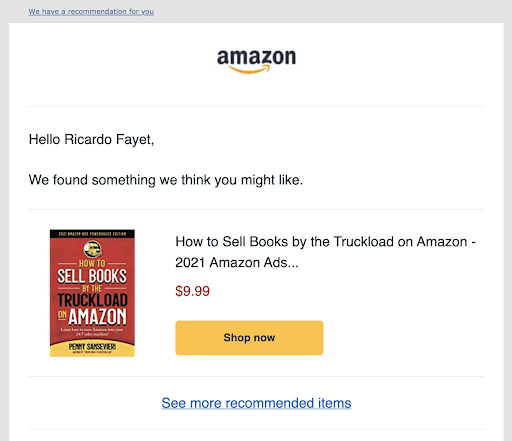Image resolution: width=512 pixels, height=441 pixels.
Task: Click the $9.99 price text
Action: tap(192, 291)
